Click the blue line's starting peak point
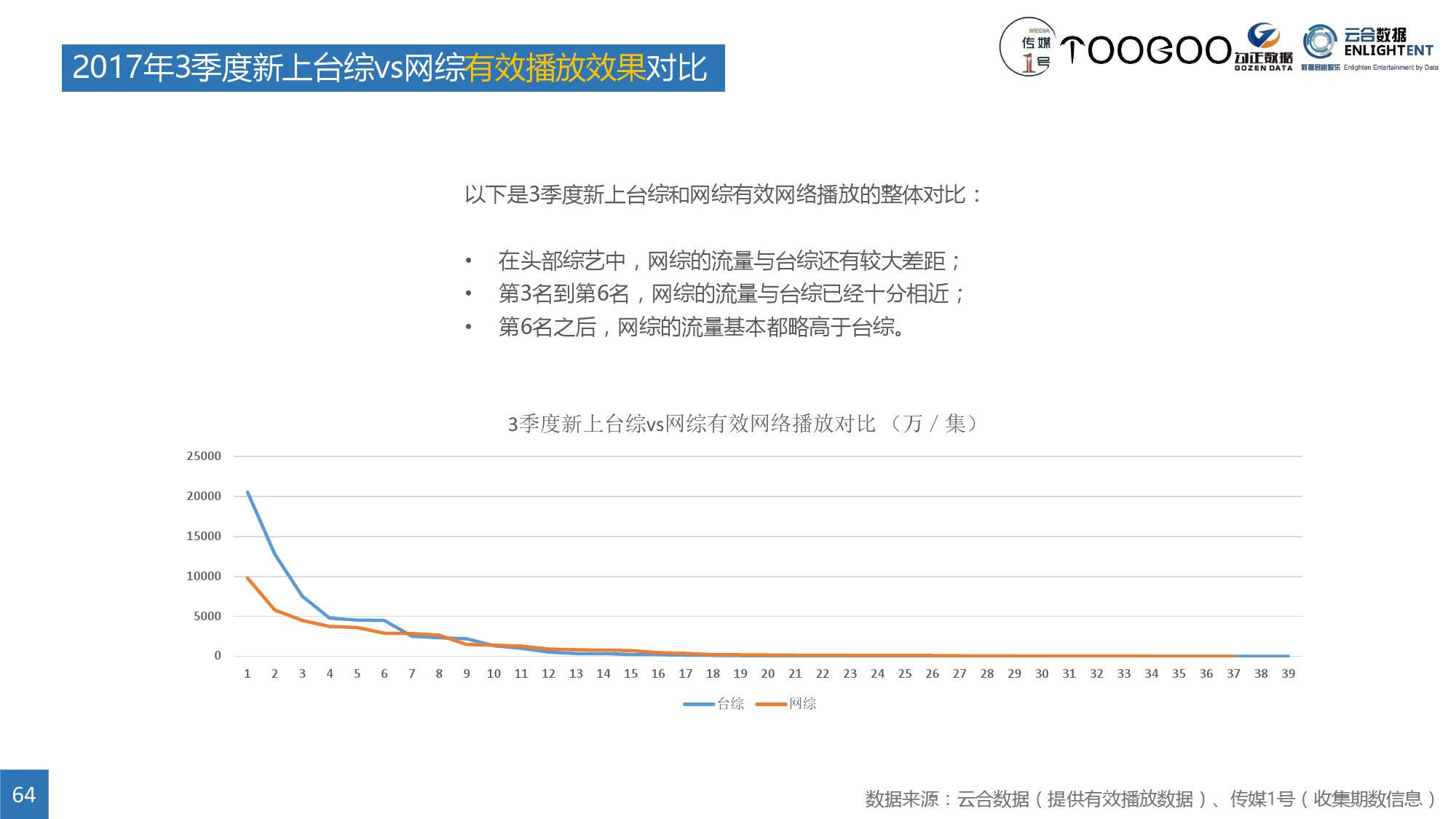This screenshot has width=1456, height=819. click(248, 492)
